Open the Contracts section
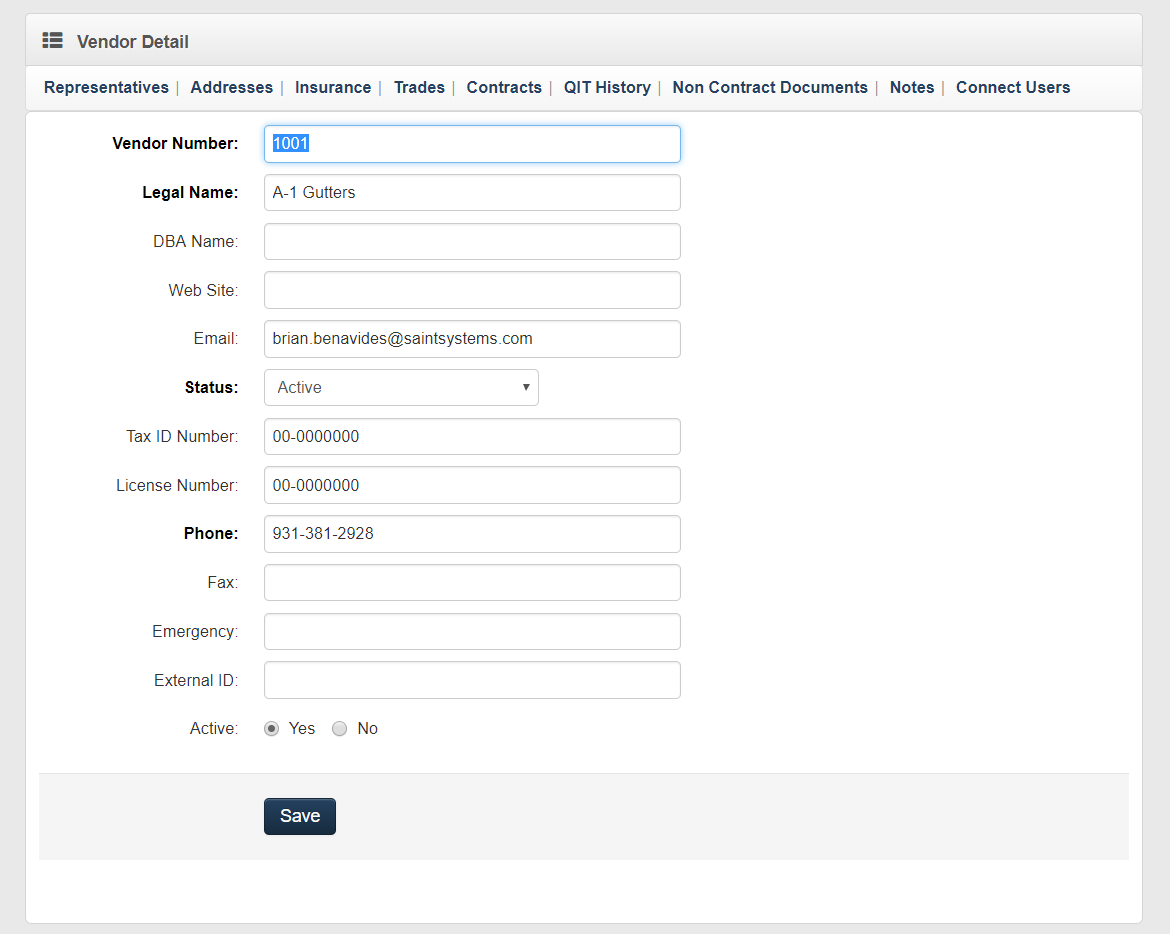 (504, 87)
